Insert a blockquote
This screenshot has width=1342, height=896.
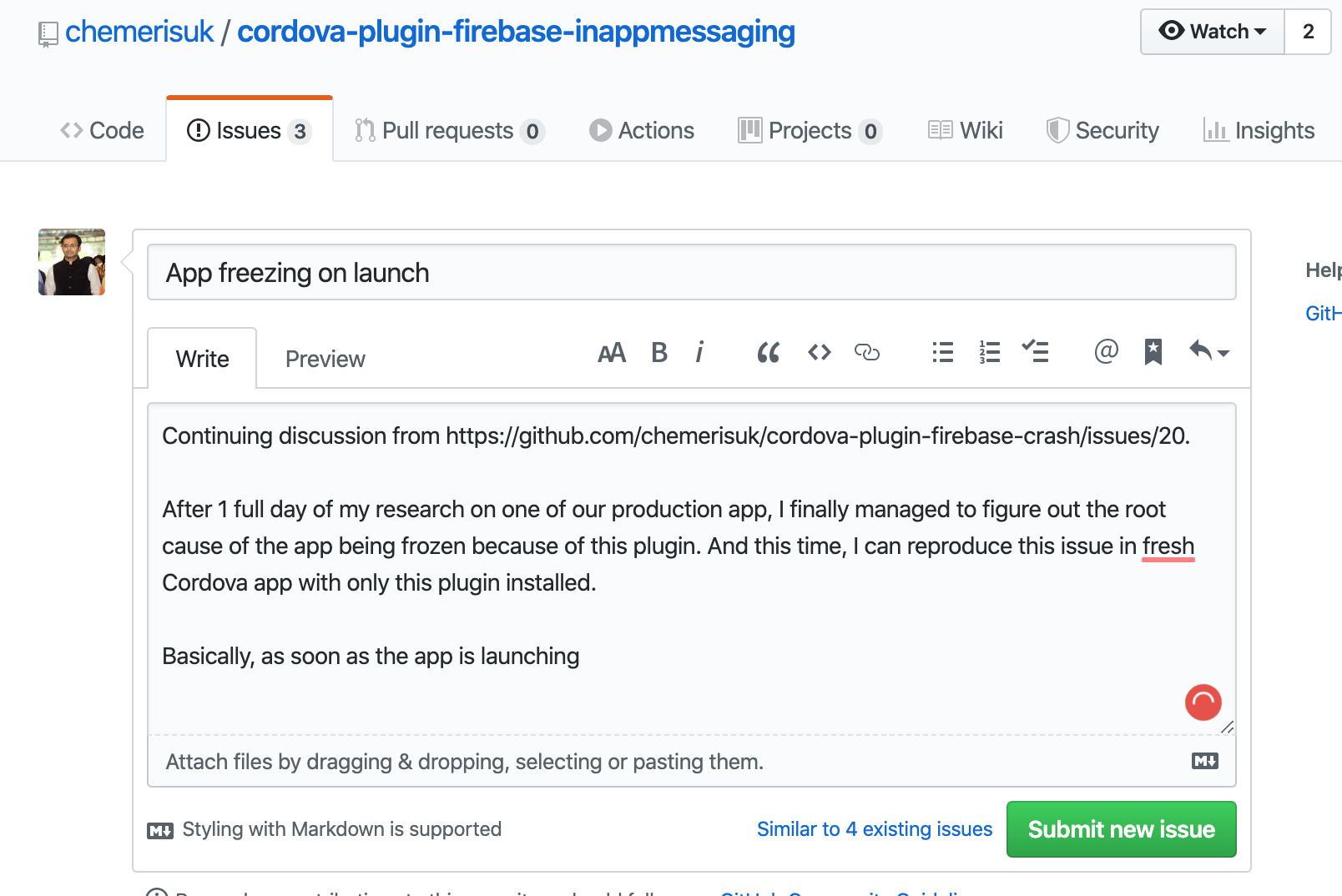pos(768,352)
